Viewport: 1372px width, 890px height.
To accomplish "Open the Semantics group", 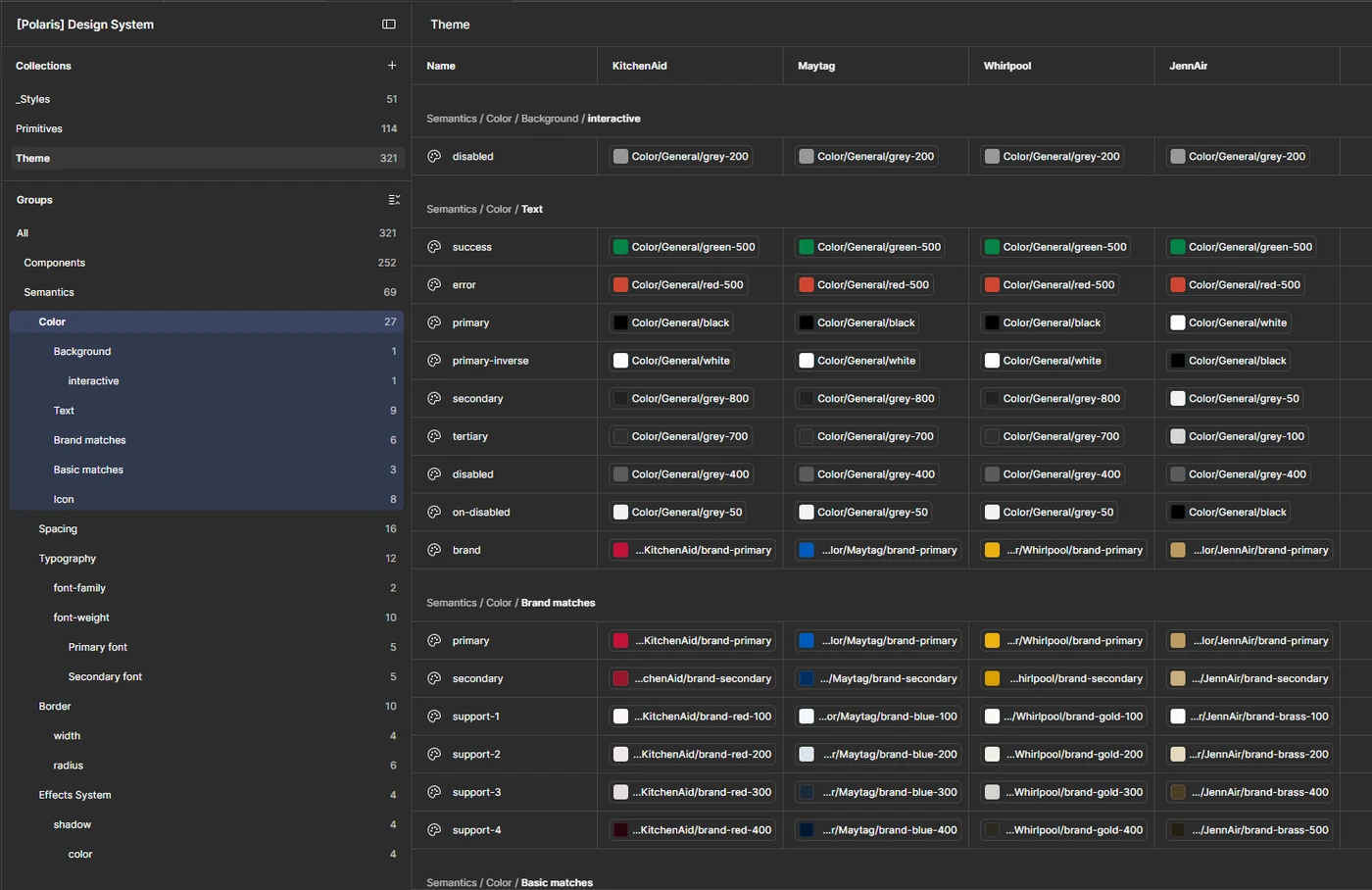I will click(207, 292).
